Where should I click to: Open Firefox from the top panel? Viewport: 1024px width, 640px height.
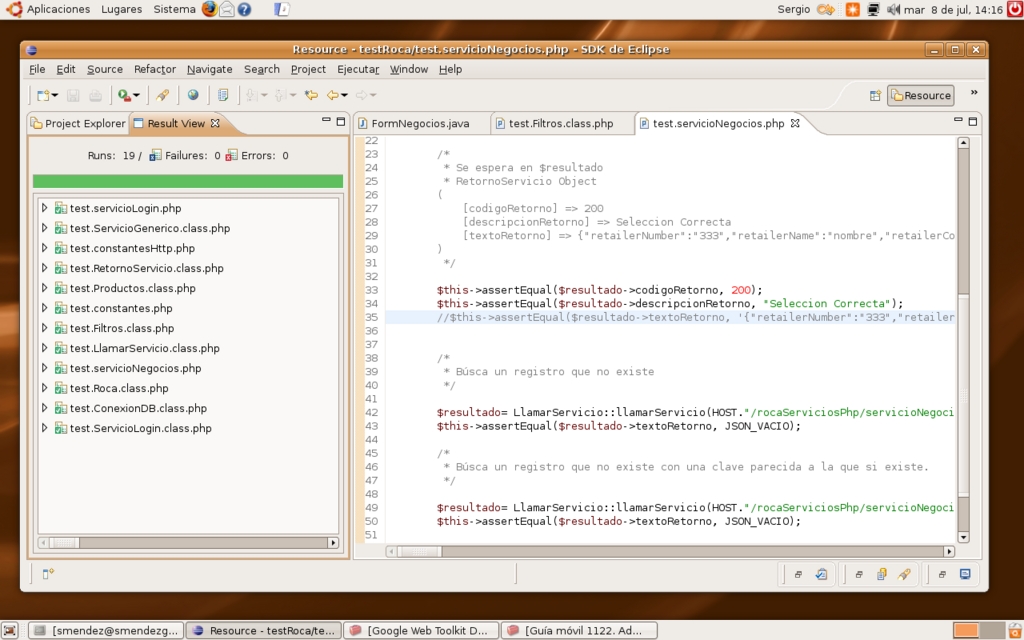209,9
